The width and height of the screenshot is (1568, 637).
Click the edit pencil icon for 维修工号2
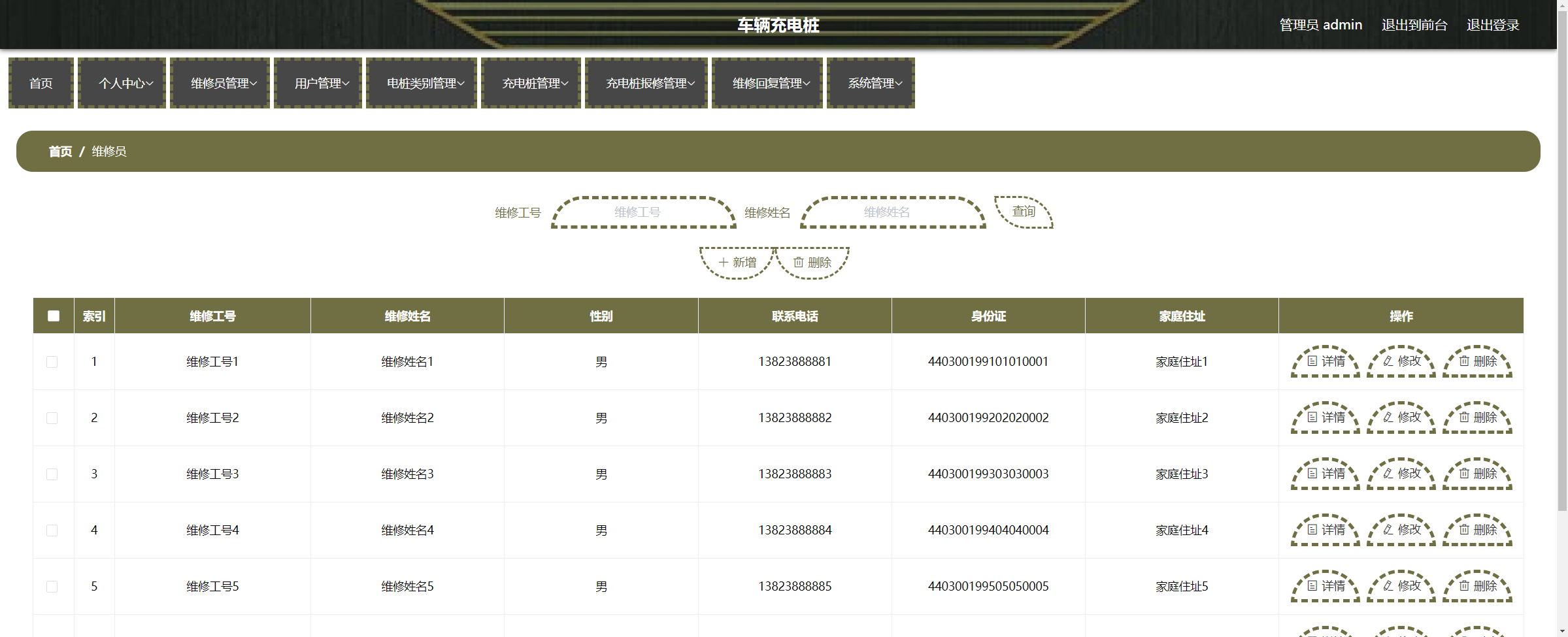1387,417
